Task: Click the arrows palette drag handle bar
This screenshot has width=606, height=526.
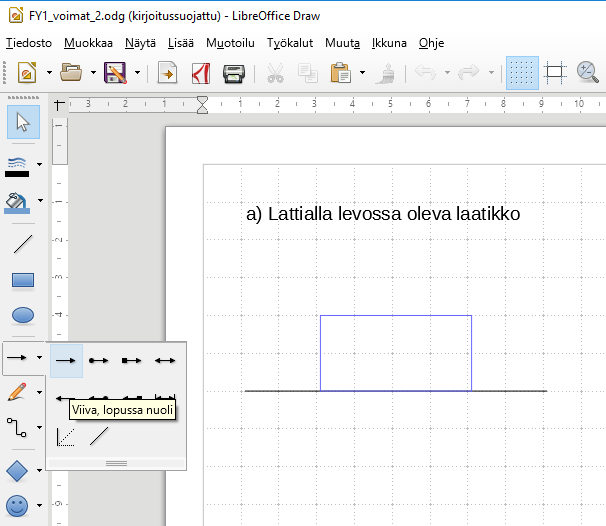Action: click(116, 463)
